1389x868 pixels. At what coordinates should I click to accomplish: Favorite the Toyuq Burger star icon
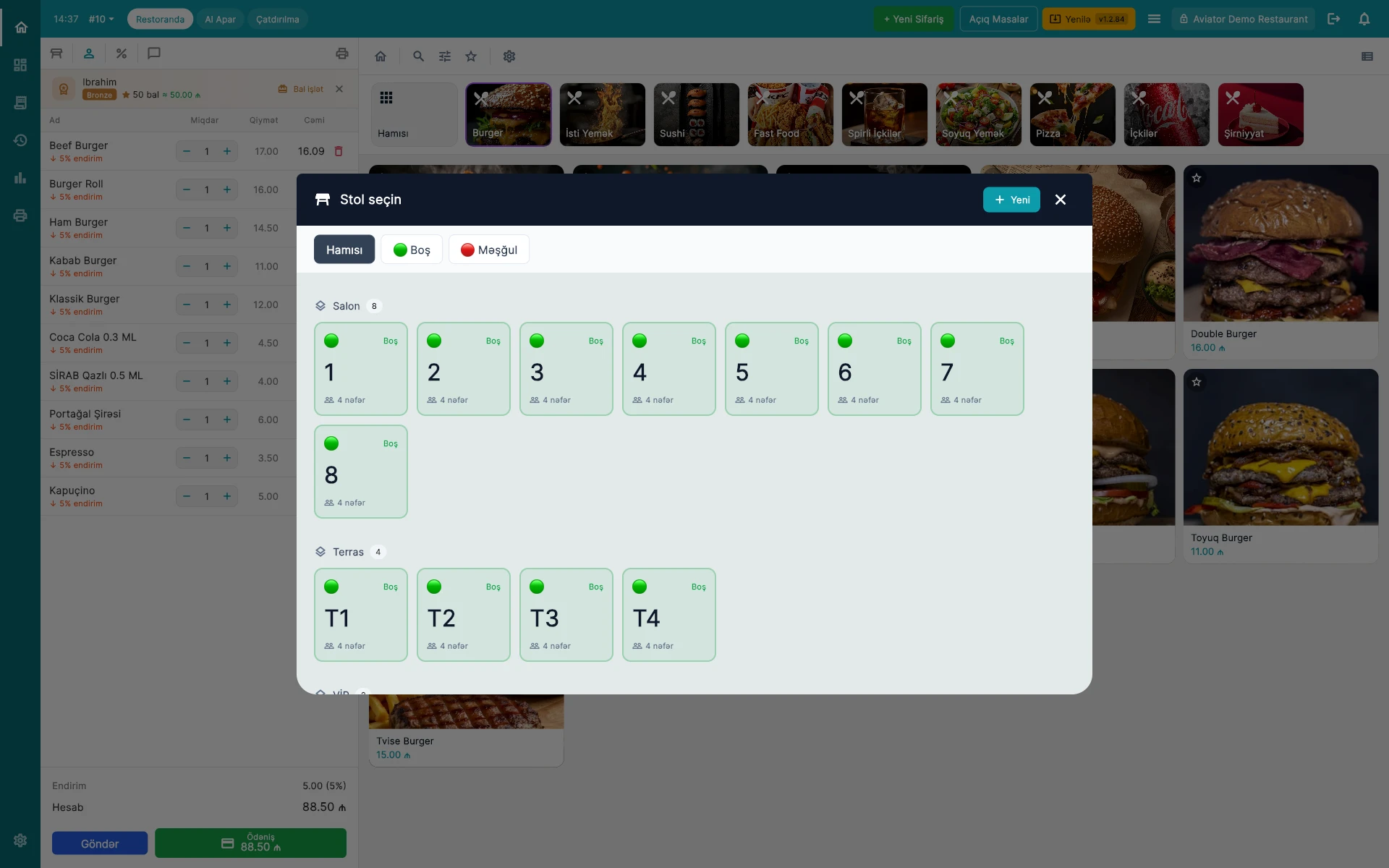(x=1197, y=382)
